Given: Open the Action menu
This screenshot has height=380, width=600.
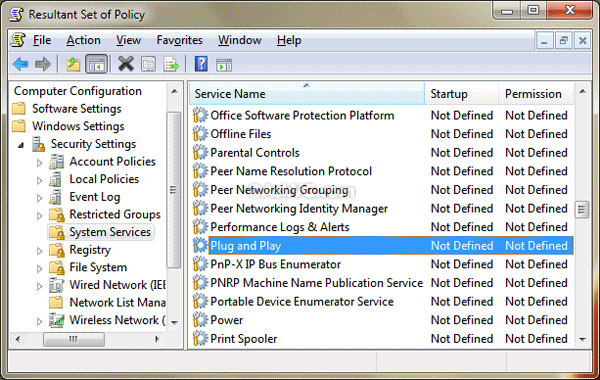Looking at the screenshot, I should [83, 40].
